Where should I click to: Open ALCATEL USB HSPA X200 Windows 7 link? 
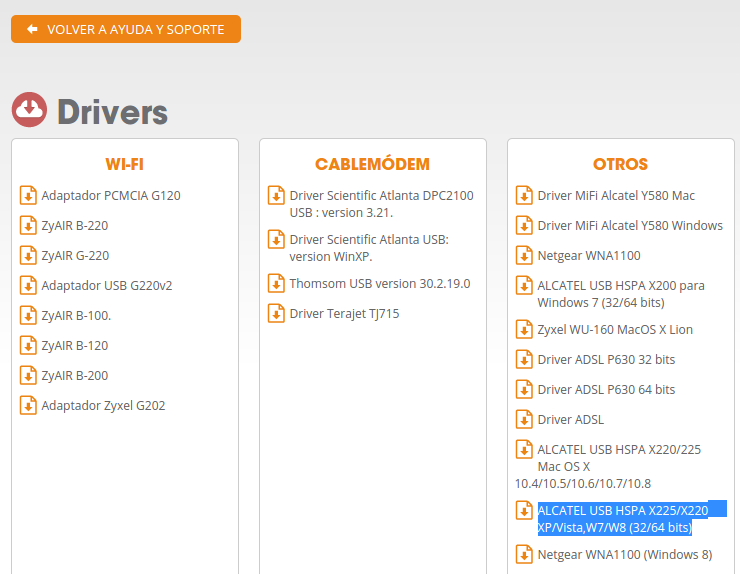coord(621,294)
